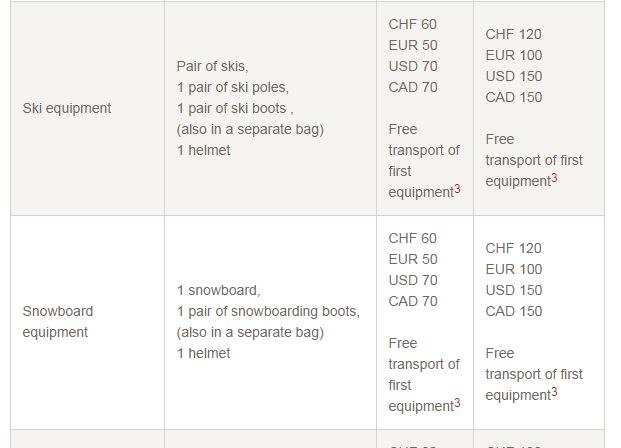This screenshot has width=621, height=448.
Task: Click 'CHF 60' in the Ski equipment row
Action: (412, 24)
